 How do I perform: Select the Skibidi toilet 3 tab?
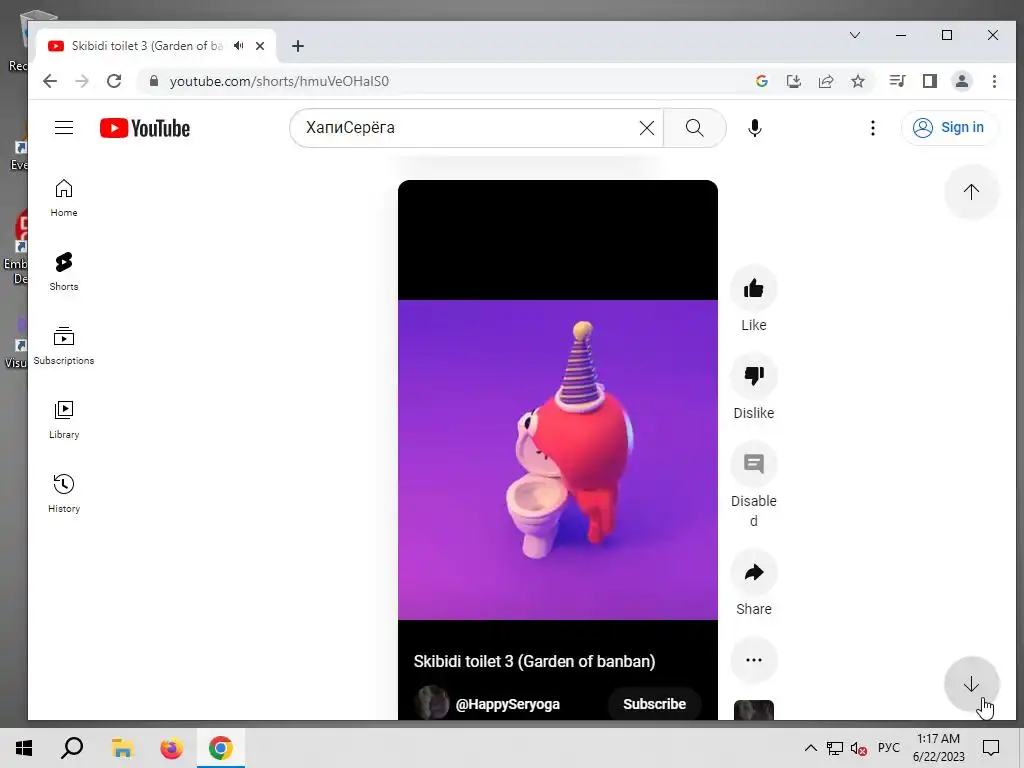click(155, 46)
